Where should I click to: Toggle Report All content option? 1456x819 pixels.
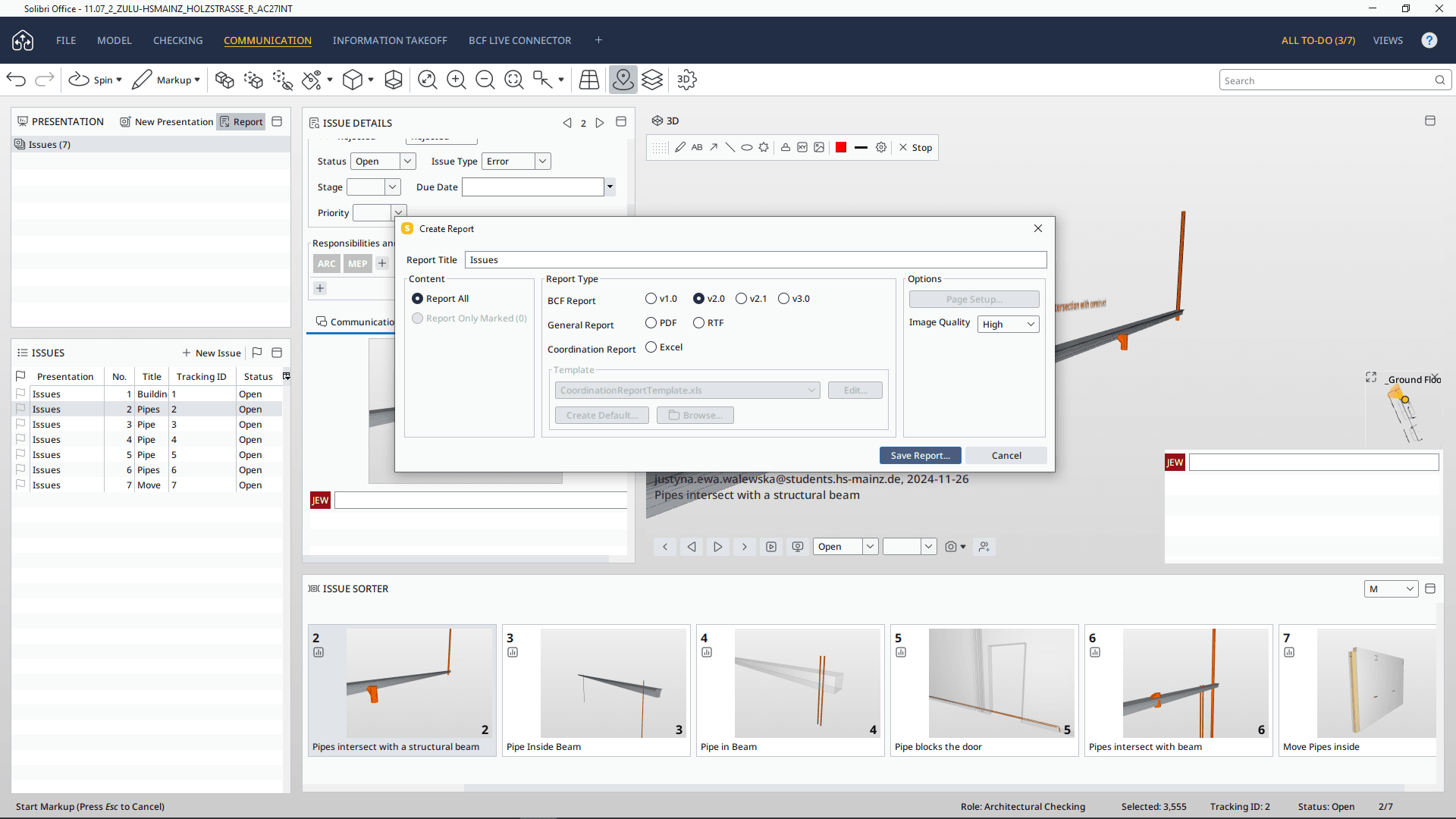coord(417,298)
